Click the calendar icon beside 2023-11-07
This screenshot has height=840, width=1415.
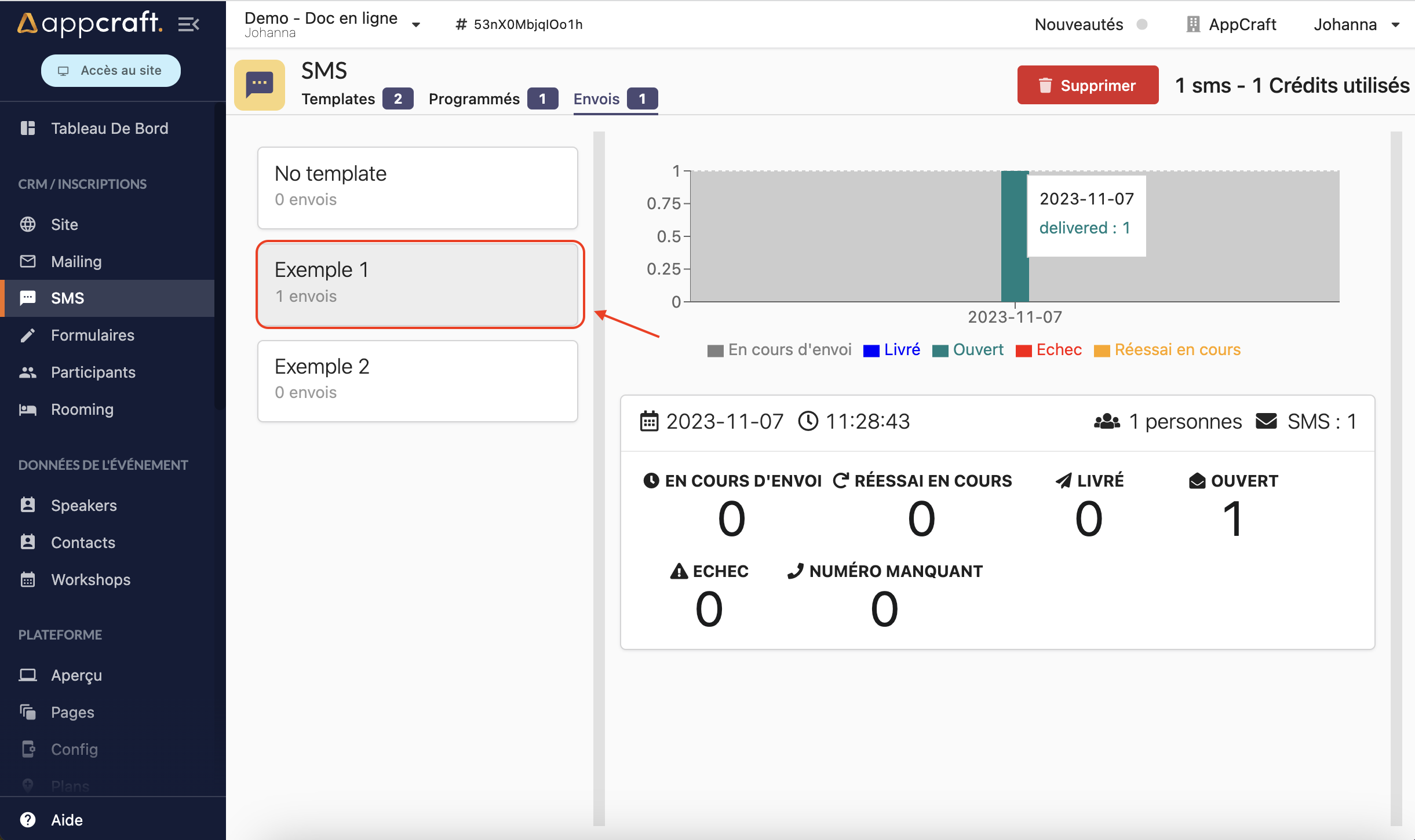649,421
